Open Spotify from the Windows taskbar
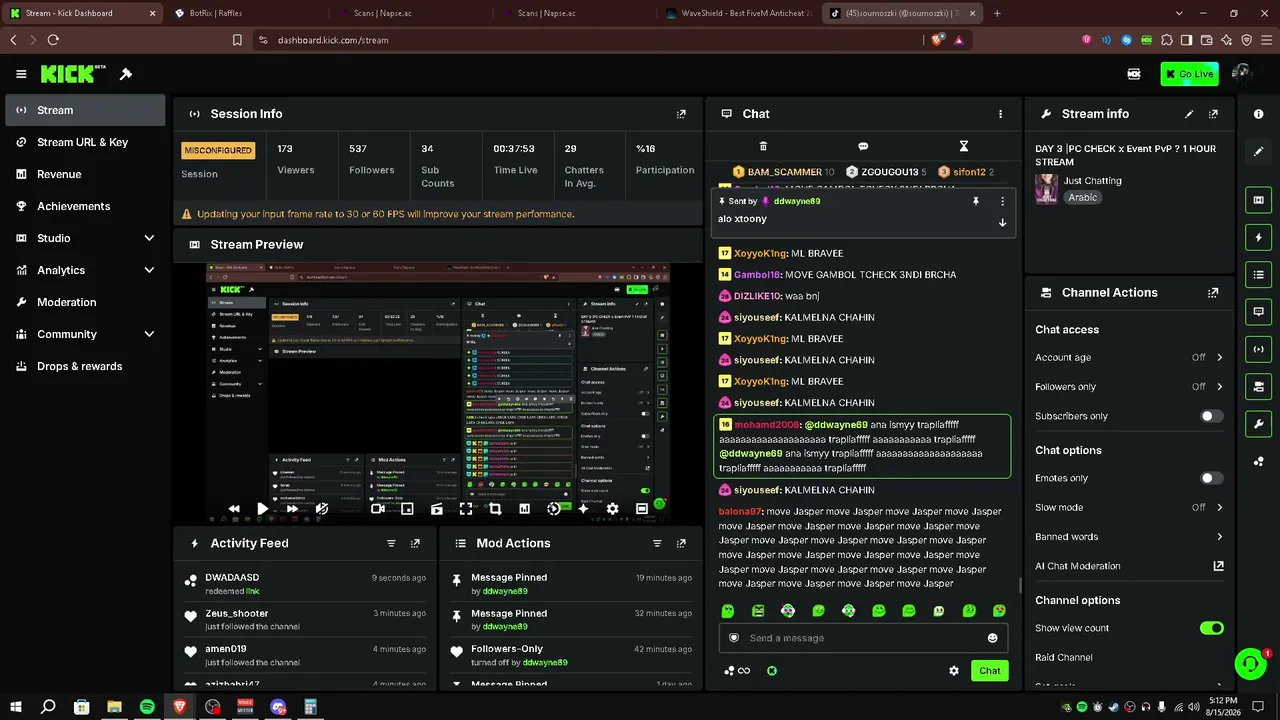 pos(147,707)
